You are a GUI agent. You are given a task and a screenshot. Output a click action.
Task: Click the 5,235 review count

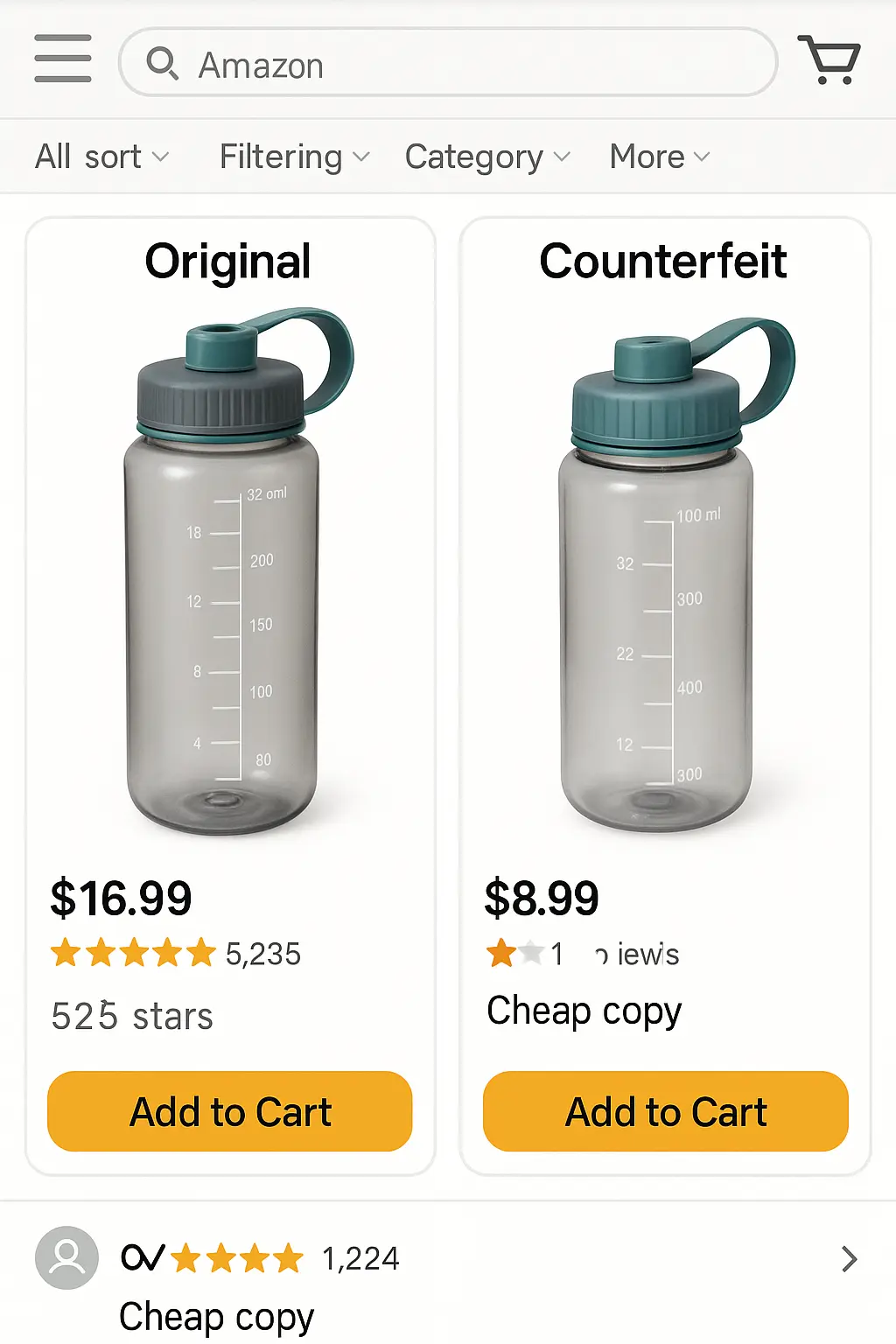click(x=263, y=954)
